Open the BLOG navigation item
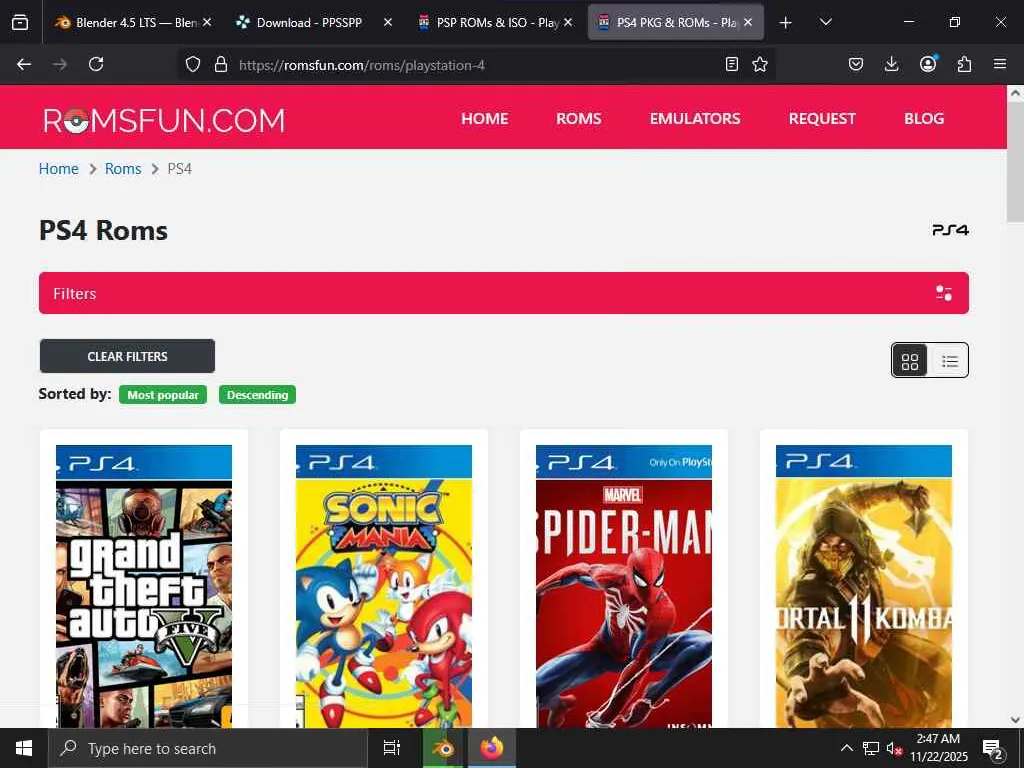The image size is (1024, 768). point(923,119)
